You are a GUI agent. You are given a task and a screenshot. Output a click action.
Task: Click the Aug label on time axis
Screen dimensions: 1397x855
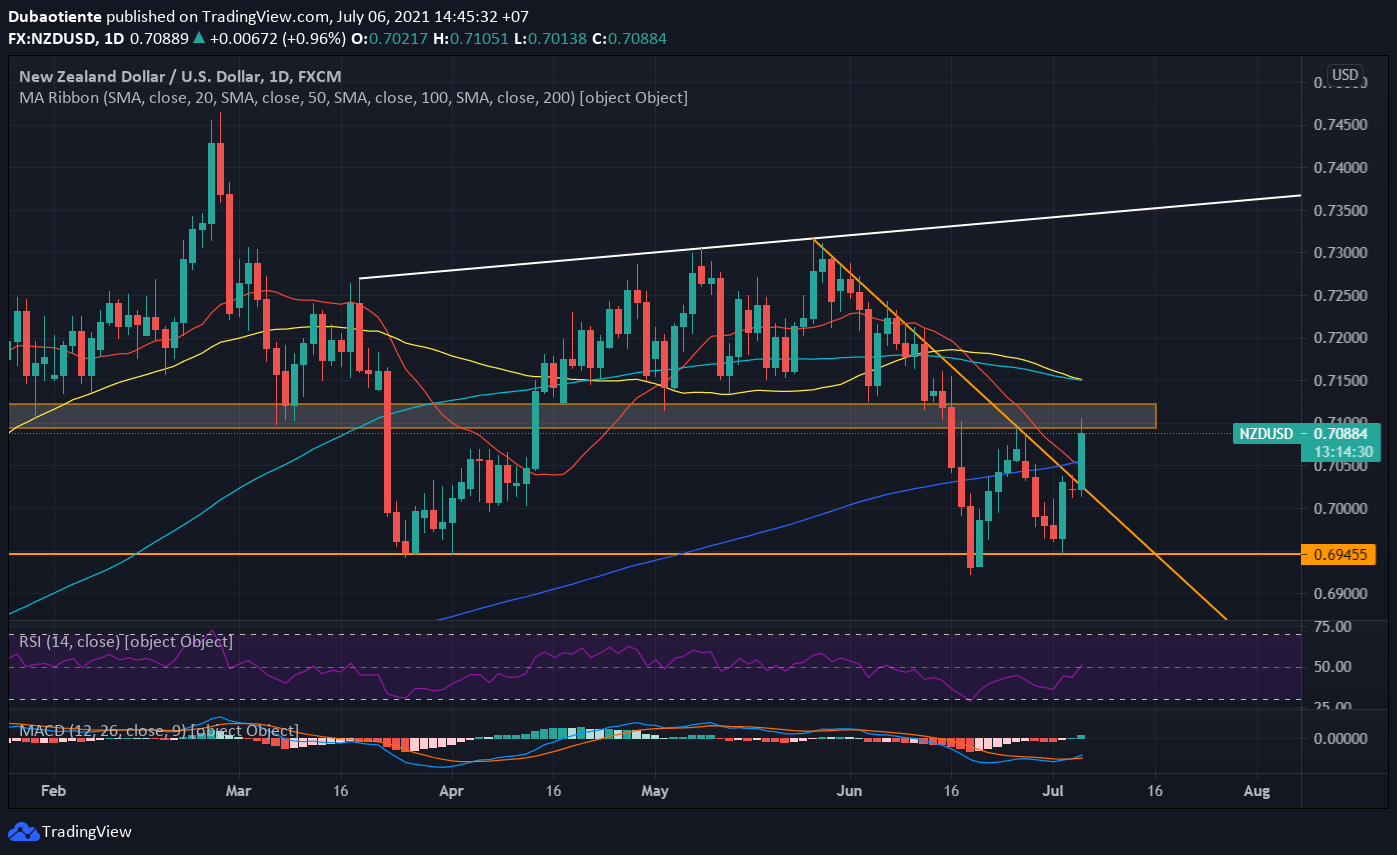coord(1257,791)
